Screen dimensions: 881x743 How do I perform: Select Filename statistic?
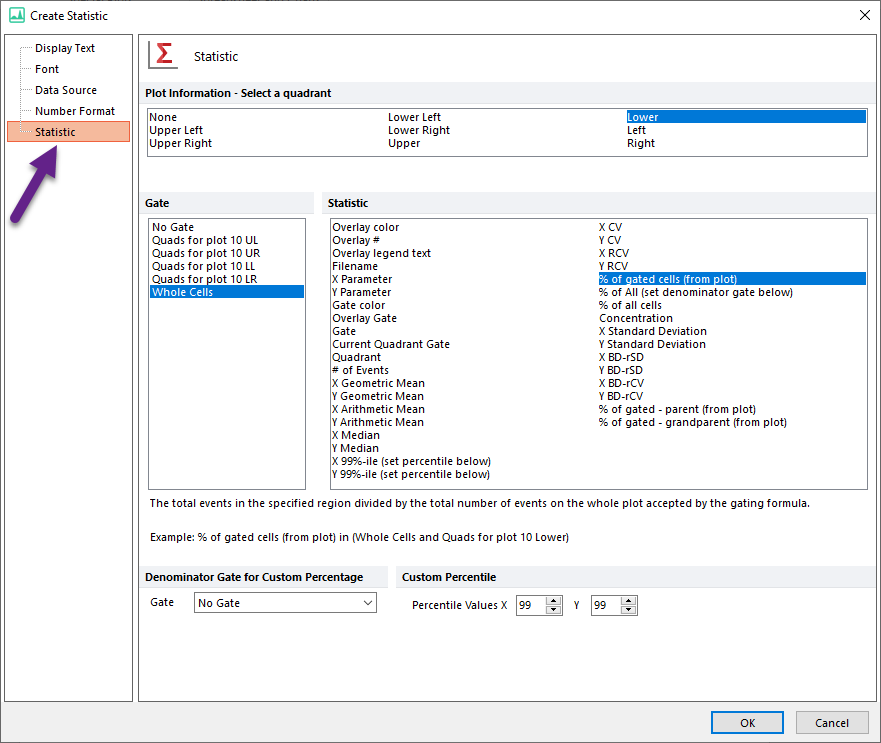pos(355,266)
